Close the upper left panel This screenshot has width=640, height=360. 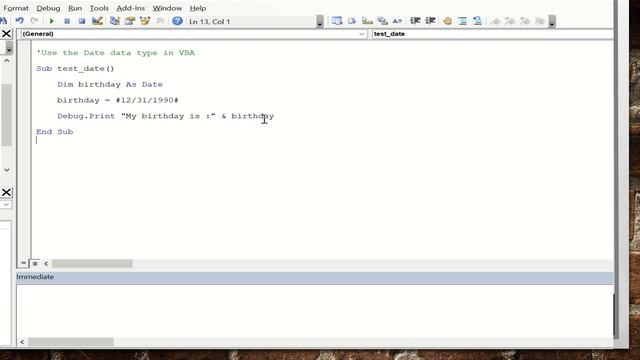(6, 33)
